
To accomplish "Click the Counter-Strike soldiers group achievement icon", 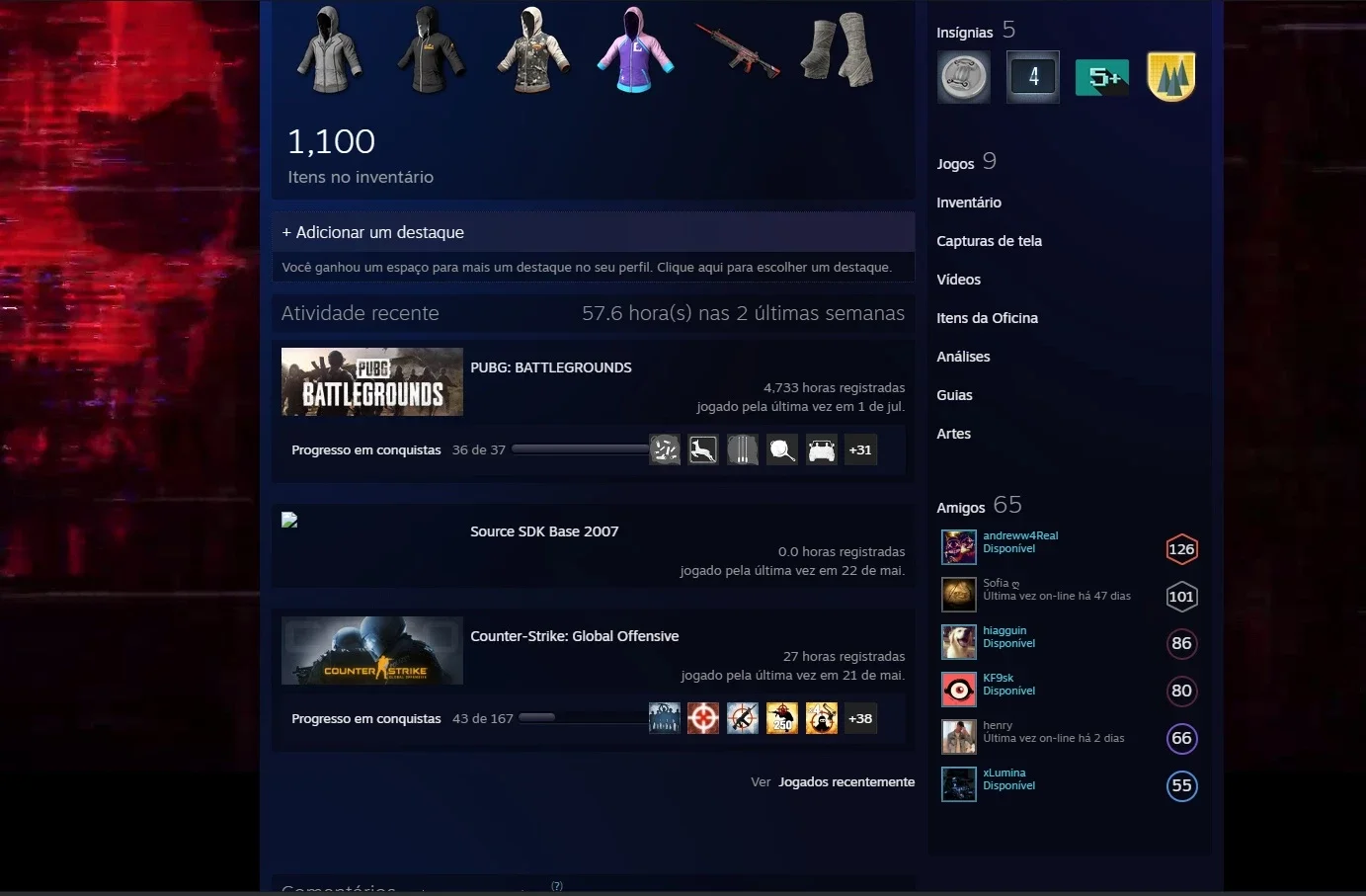I will coord(665,719).
